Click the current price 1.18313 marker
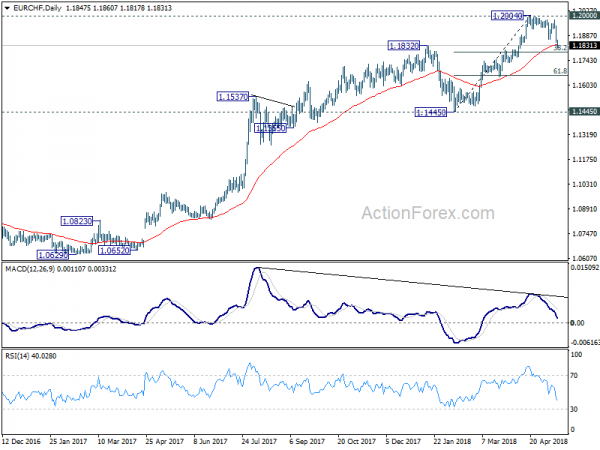This screenshot has width=600, height=450. [x=584, y=46]
